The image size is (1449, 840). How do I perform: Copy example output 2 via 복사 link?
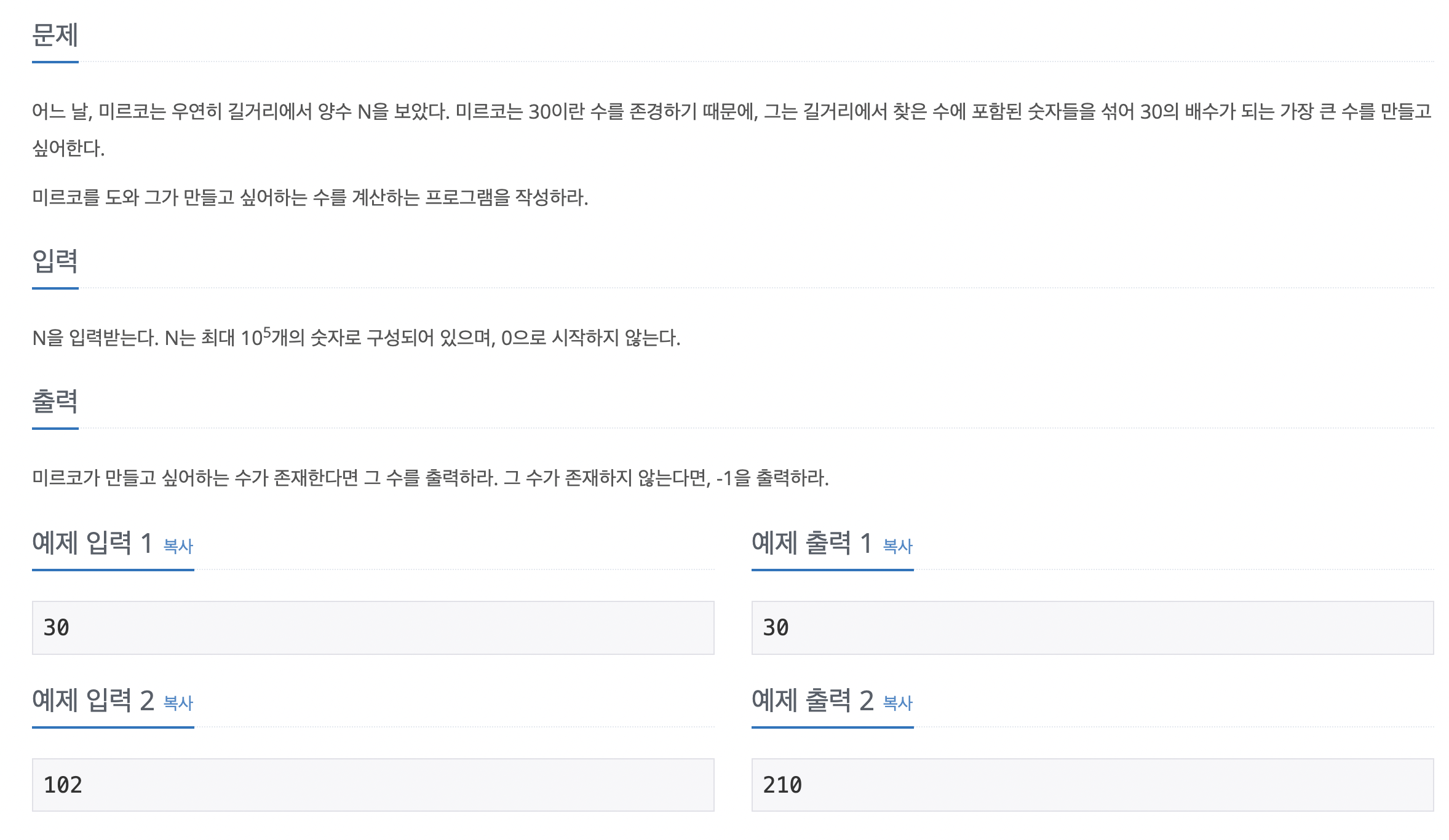click(x=898, y=703)
